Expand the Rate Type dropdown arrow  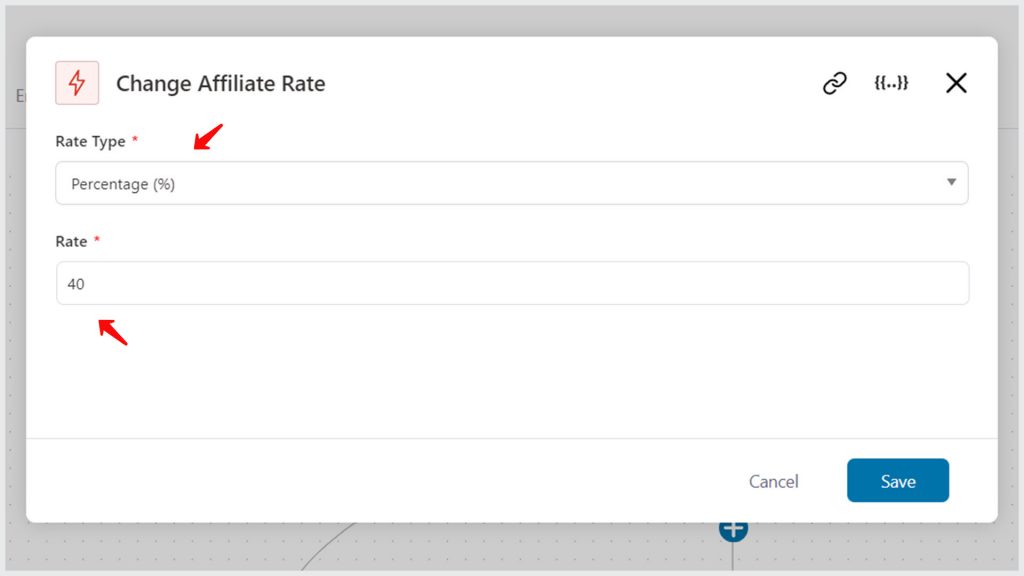[952, 182]
